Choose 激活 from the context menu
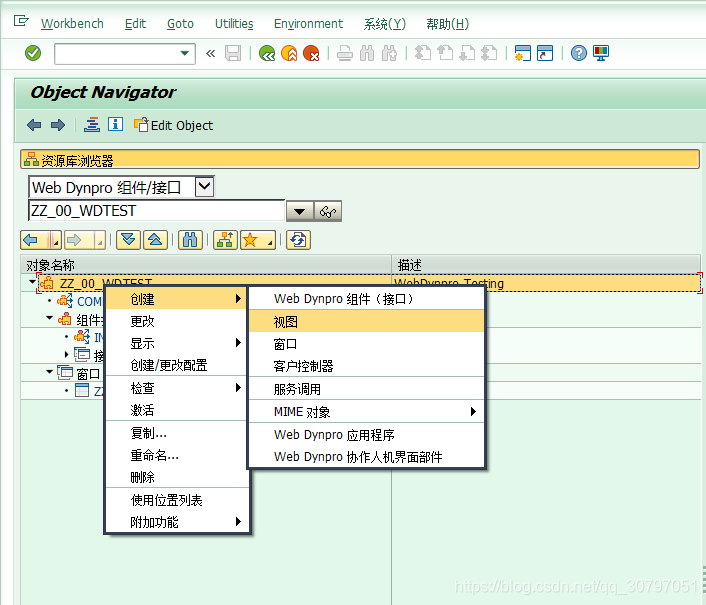The height and width of the screenshot is (605, 706). click(176, 410)
